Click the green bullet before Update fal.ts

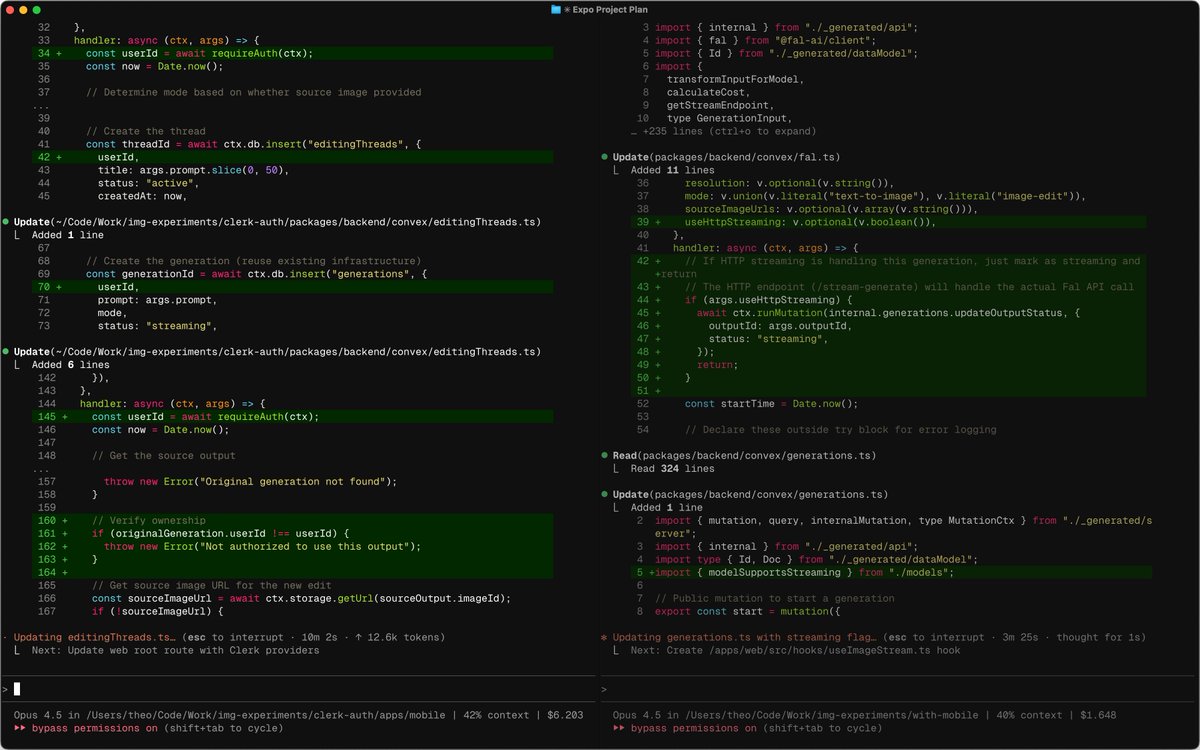(x=604, y=157)
